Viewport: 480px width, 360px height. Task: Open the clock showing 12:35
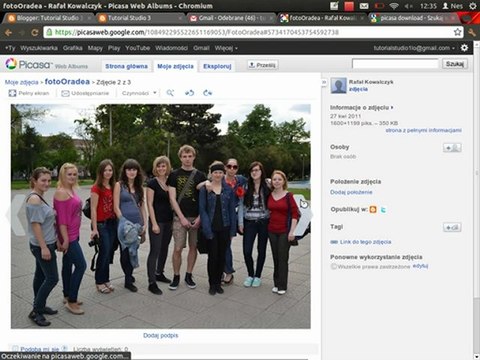(428, 6)
